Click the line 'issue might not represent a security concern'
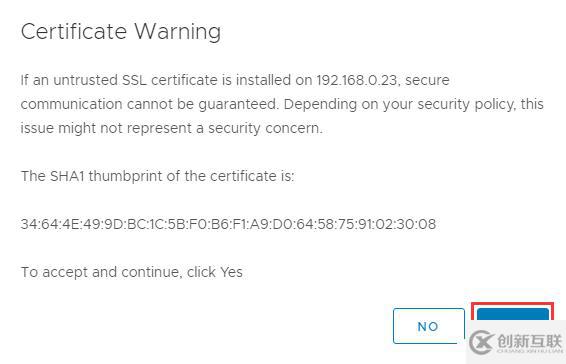 [171, 128]
